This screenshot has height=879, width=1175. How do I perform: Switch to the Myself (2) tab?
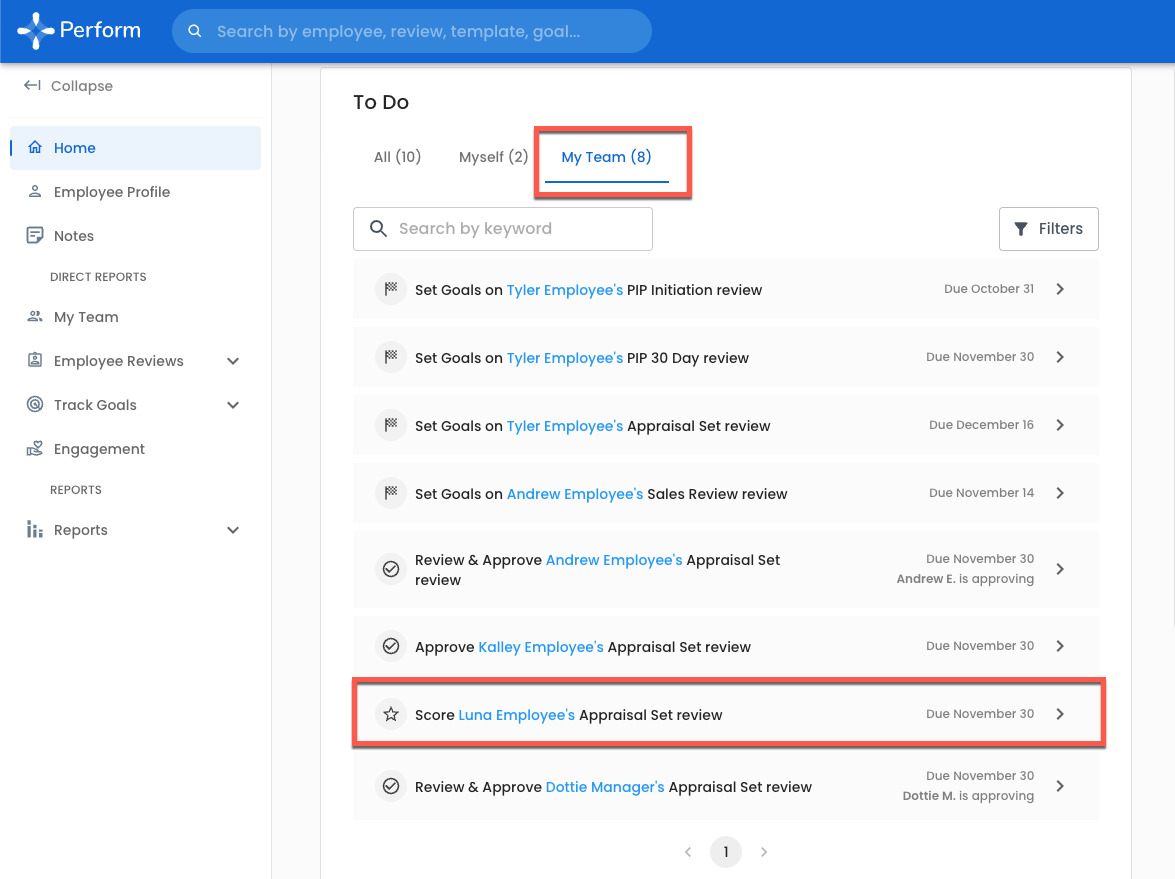[493, 157]
